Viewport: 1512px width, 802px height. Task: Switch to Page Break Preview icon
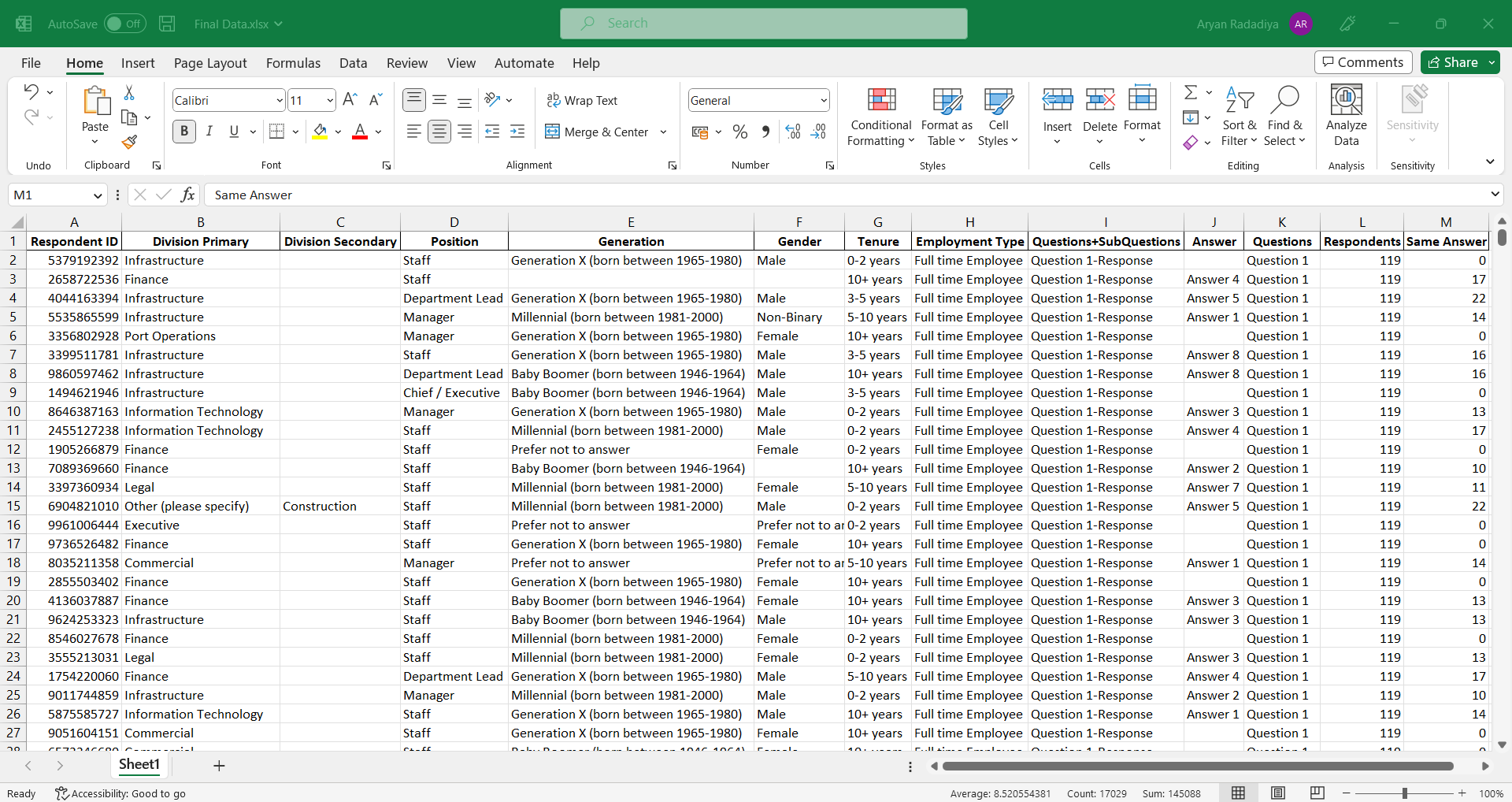pos(1317,793)
